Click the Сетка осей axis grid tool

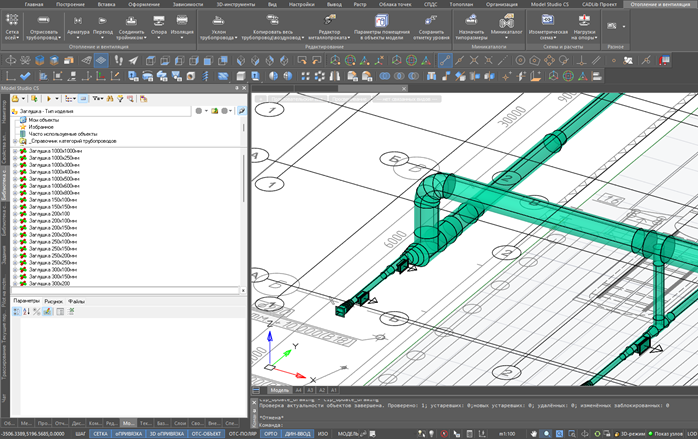click(12, 26)
